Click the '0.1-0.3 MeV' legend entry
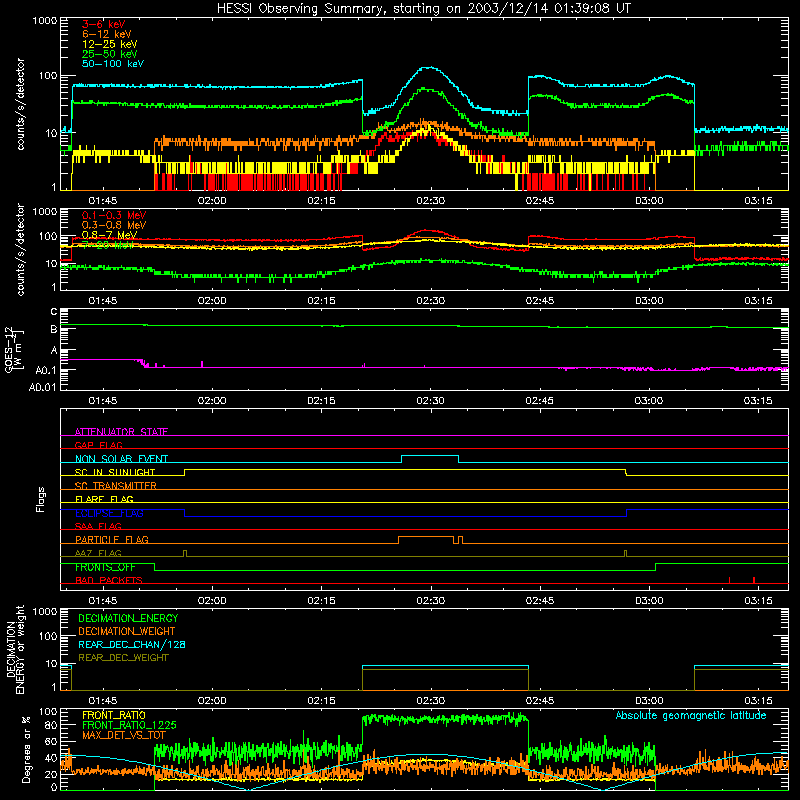 tap(114, 215)
